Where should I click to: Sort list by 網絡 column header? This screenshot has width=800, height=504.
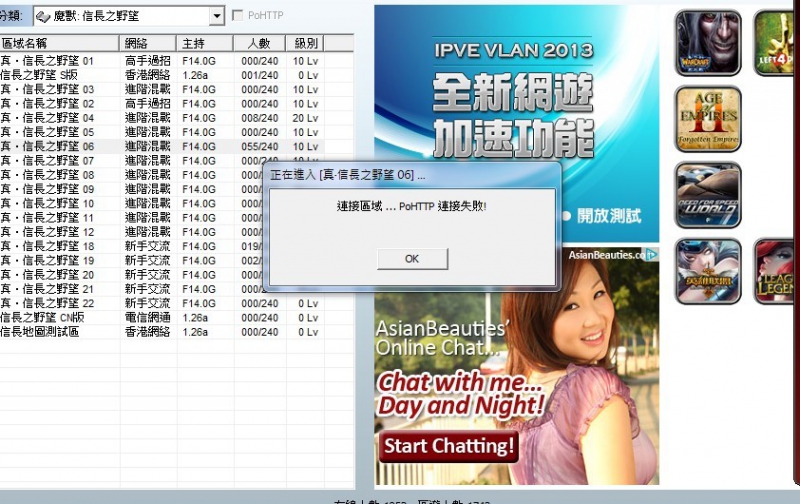click(147, 44)
